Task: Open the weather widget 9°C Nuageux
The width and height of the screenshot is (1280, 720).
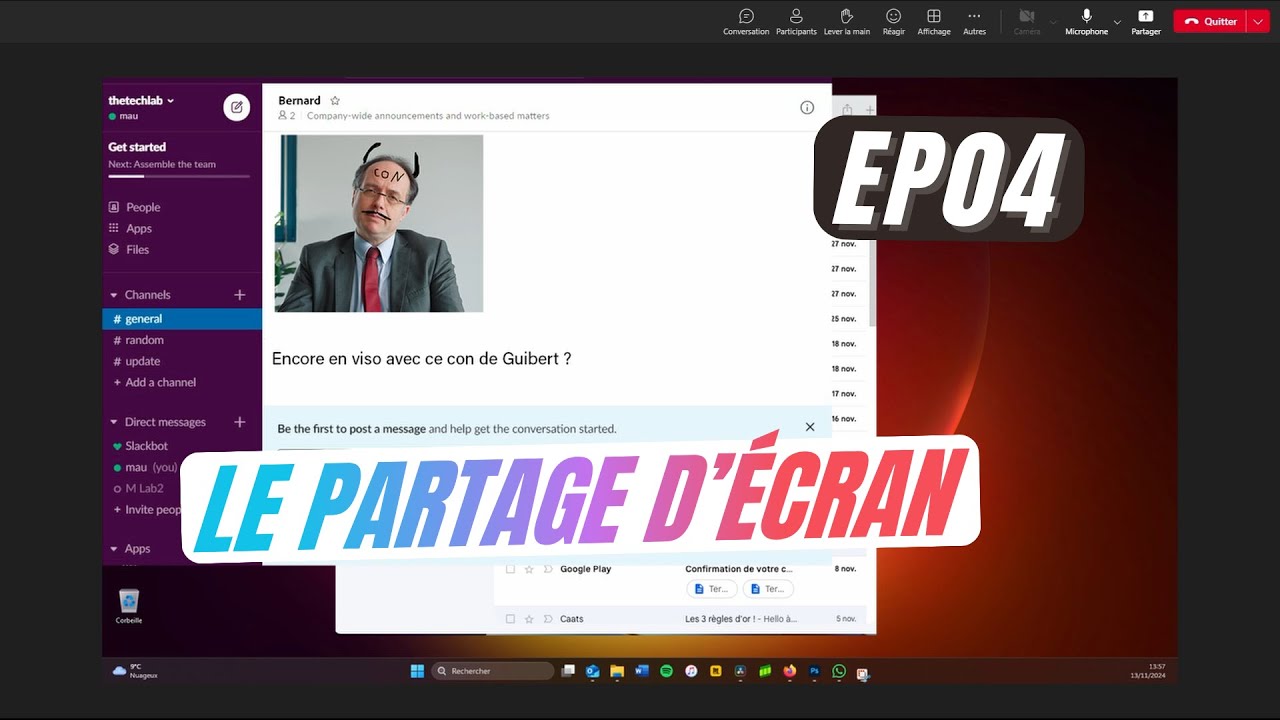Action: [x=134, y=671]
